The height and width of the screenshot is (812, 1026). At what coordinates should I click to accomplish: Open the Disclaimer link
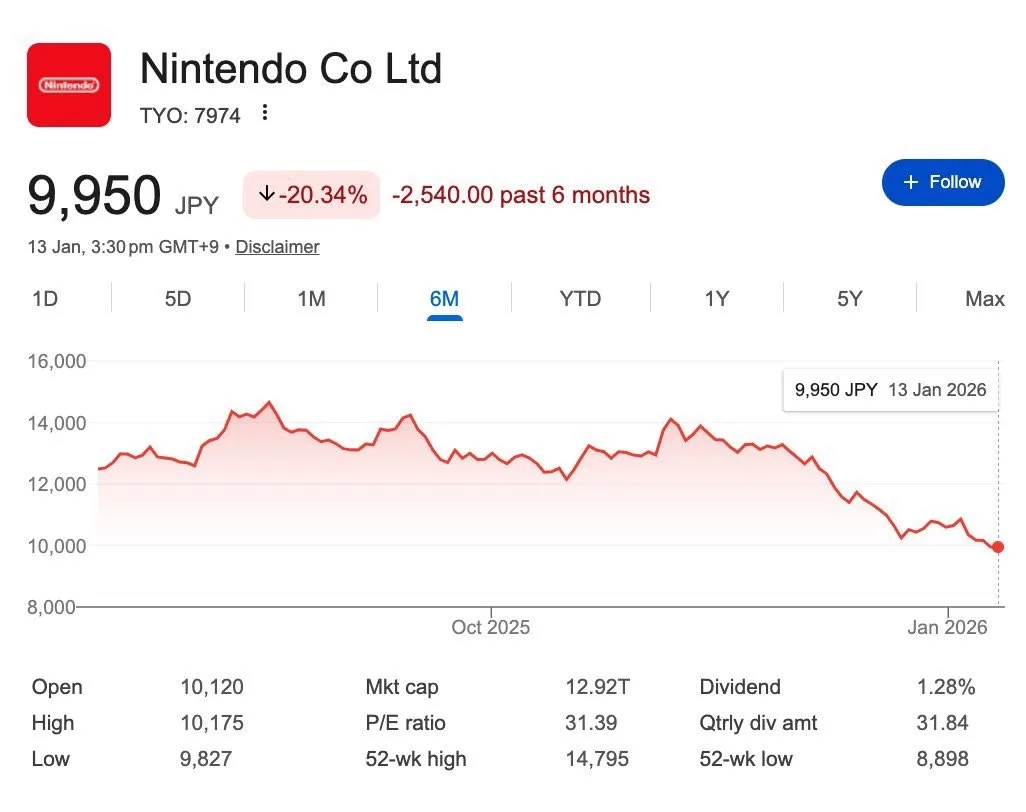(x=277, y=247)
